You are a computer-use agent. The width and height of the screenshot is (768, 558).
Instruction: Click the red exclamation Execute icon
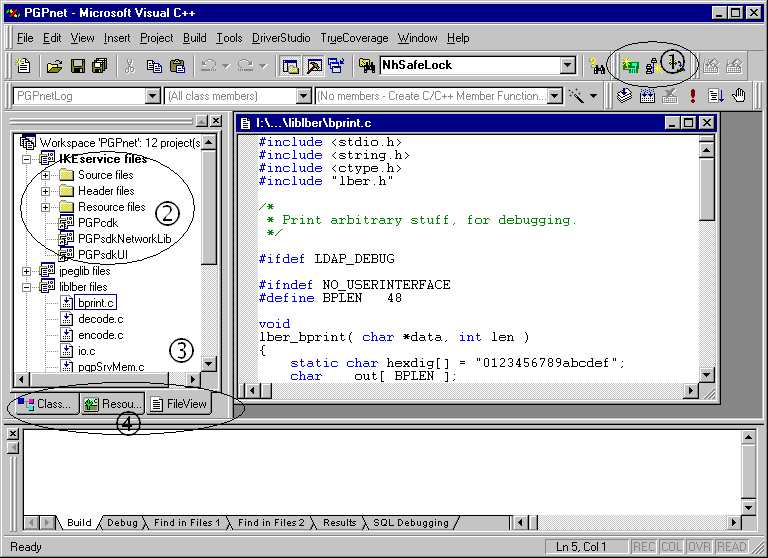(x=693, y=96)
